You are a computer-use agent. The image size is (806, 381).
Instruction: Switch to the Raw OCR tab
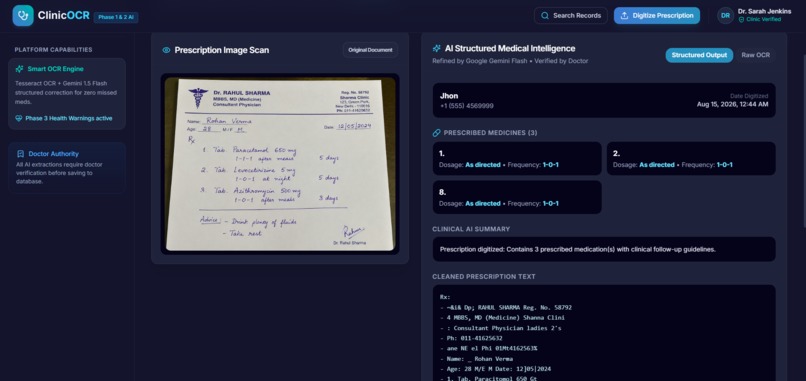click(x=755, y=55)
